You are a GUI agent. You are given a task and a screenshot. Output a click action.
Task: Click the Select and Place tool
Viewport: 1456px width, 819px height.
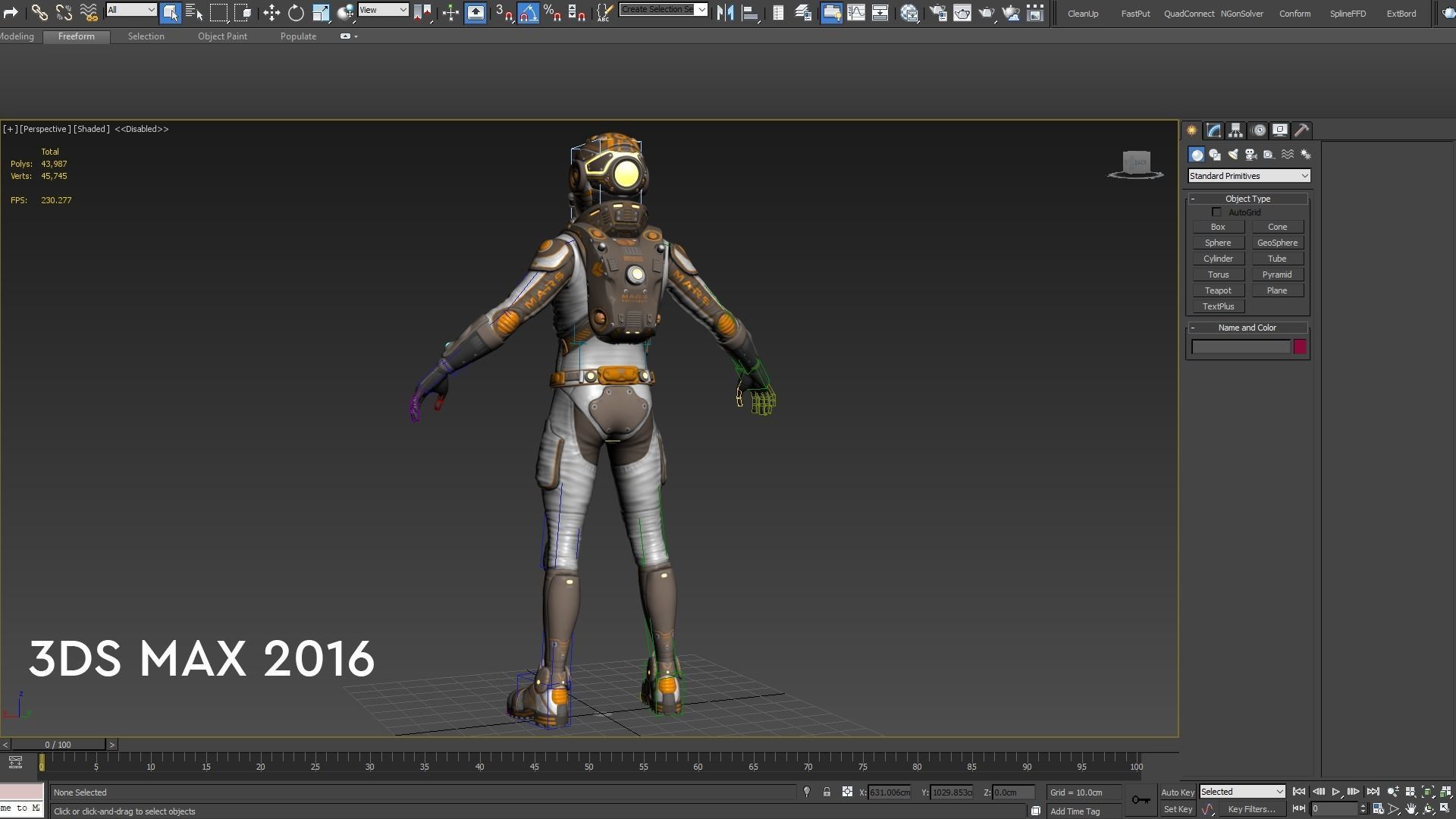[346, 12]
